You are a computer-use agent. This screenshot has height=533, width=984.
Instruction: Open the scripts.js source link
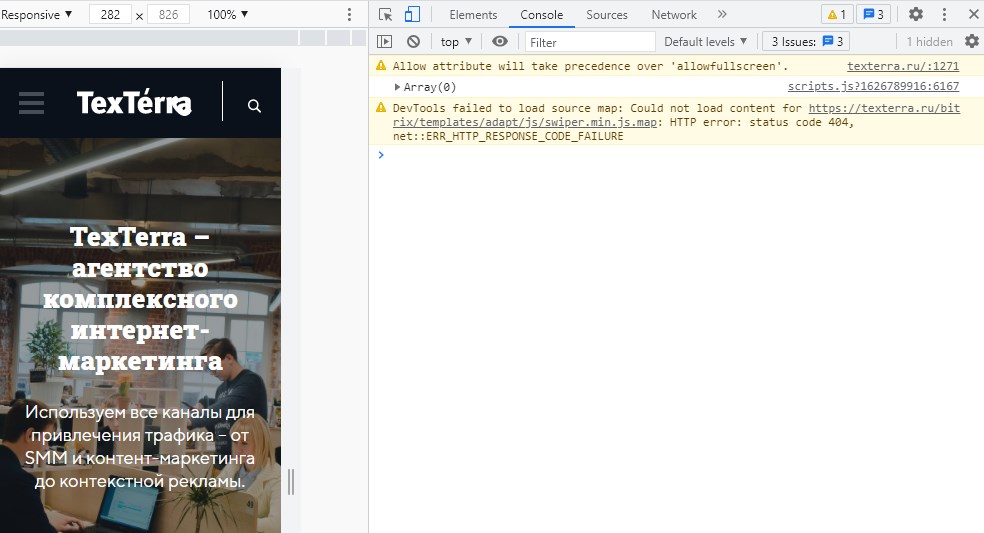(873, 87)
